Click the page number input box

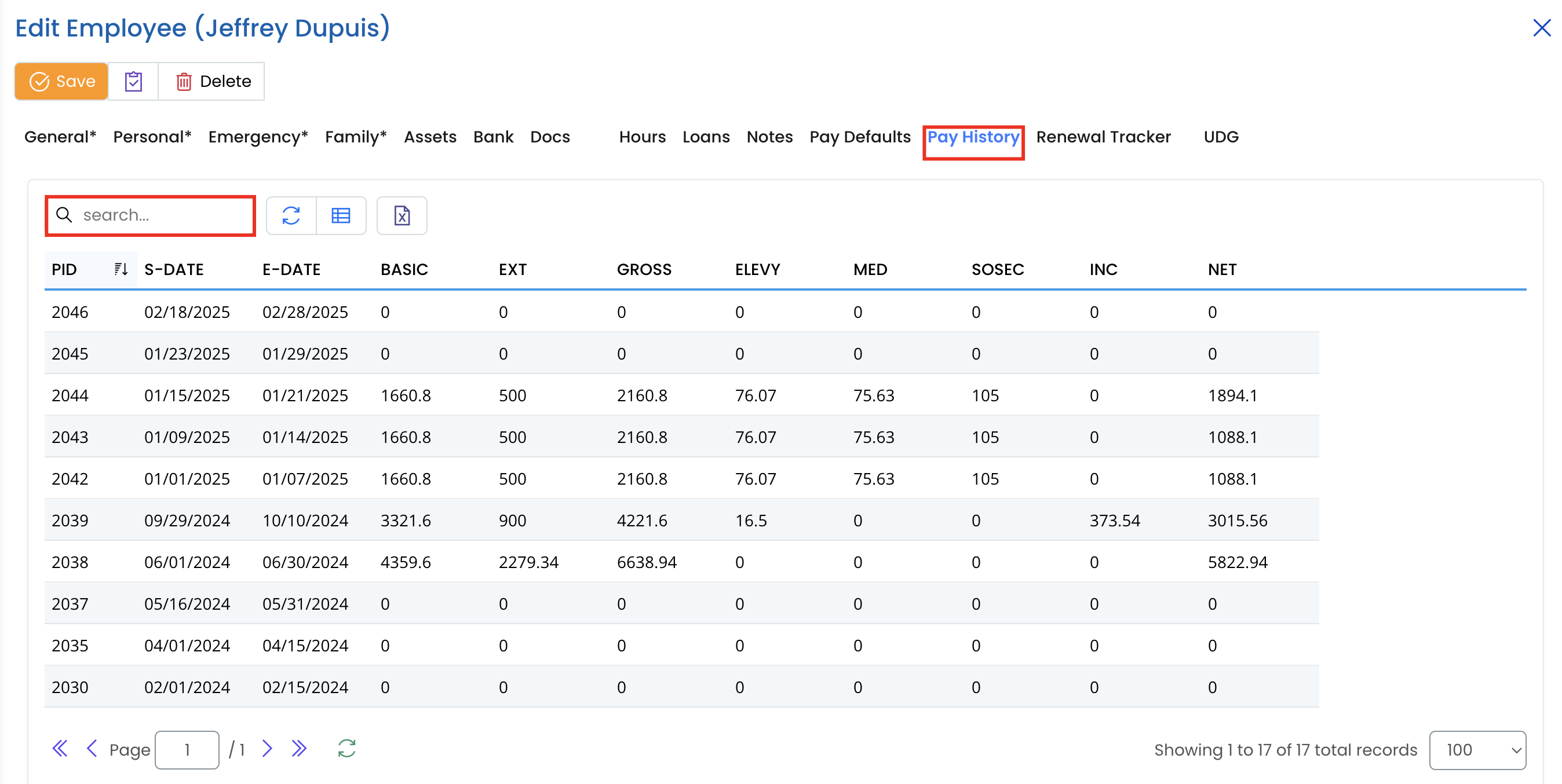[187, 750]
